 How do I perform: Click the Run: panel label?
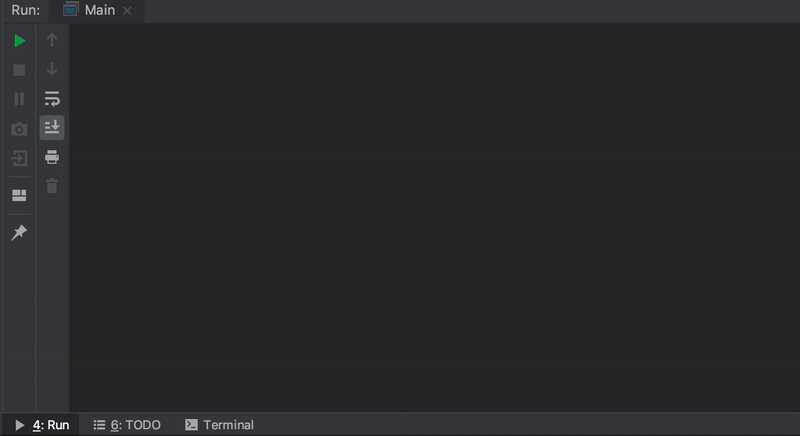click(26, 10)
